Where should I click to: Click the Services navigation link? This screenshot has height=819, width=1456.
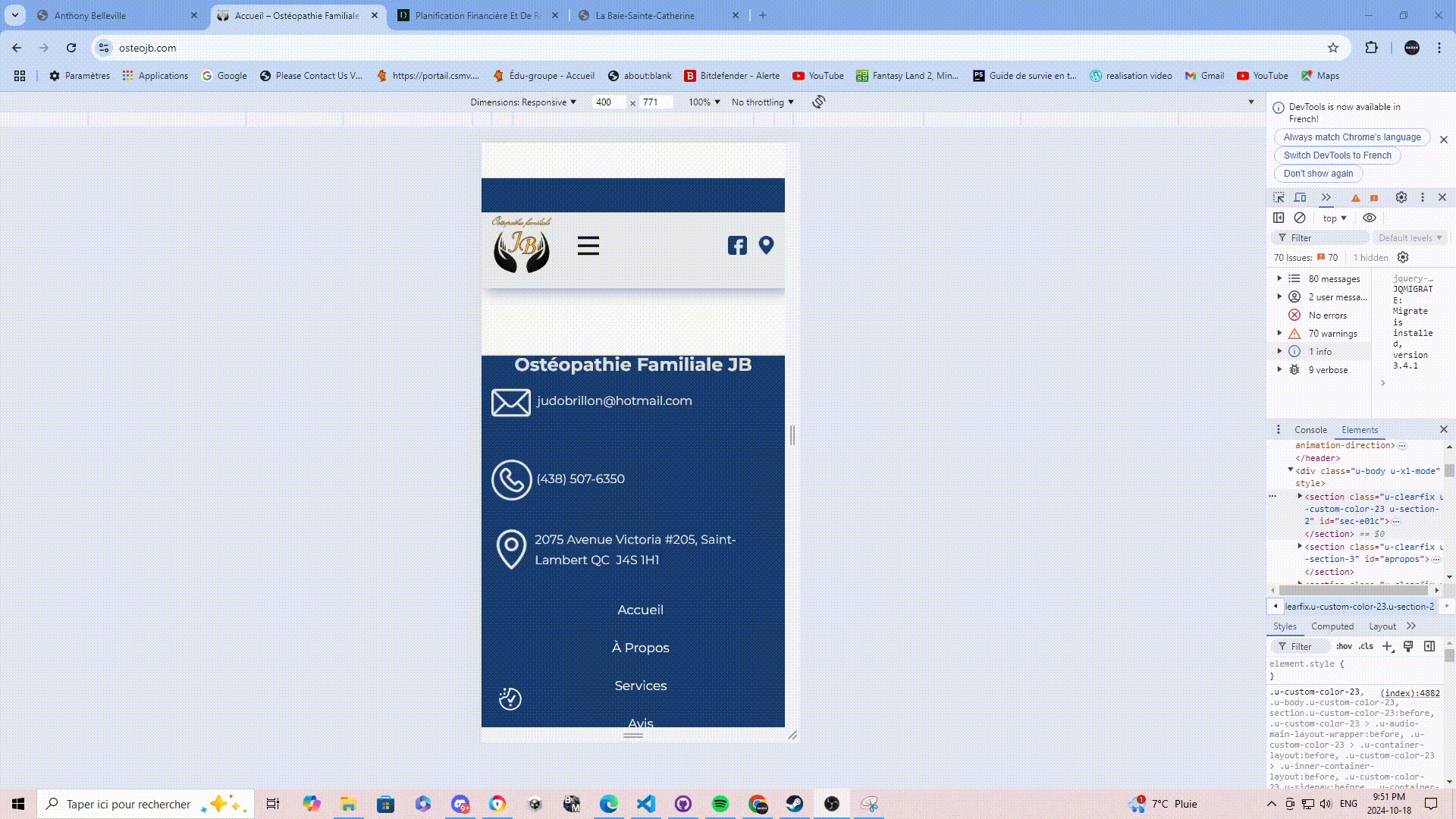coord(640,685)
